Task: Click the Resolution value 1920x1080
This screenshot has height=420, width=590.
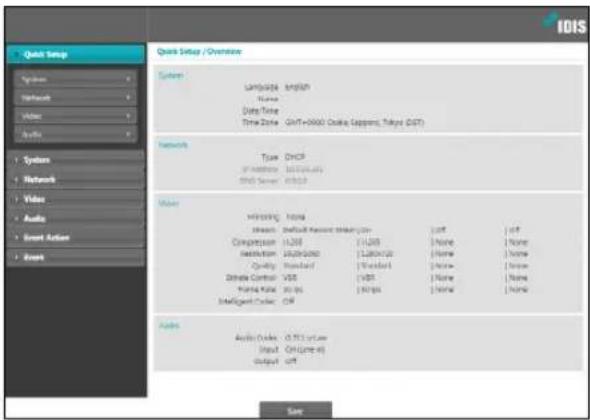Action: 301,254
